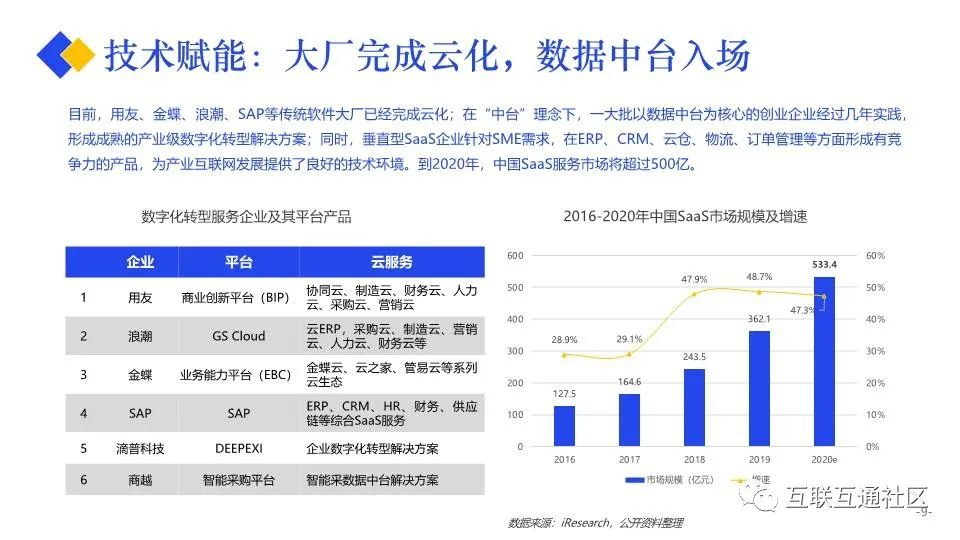Click the WeChat icon in the watermark

pos(759,497)
